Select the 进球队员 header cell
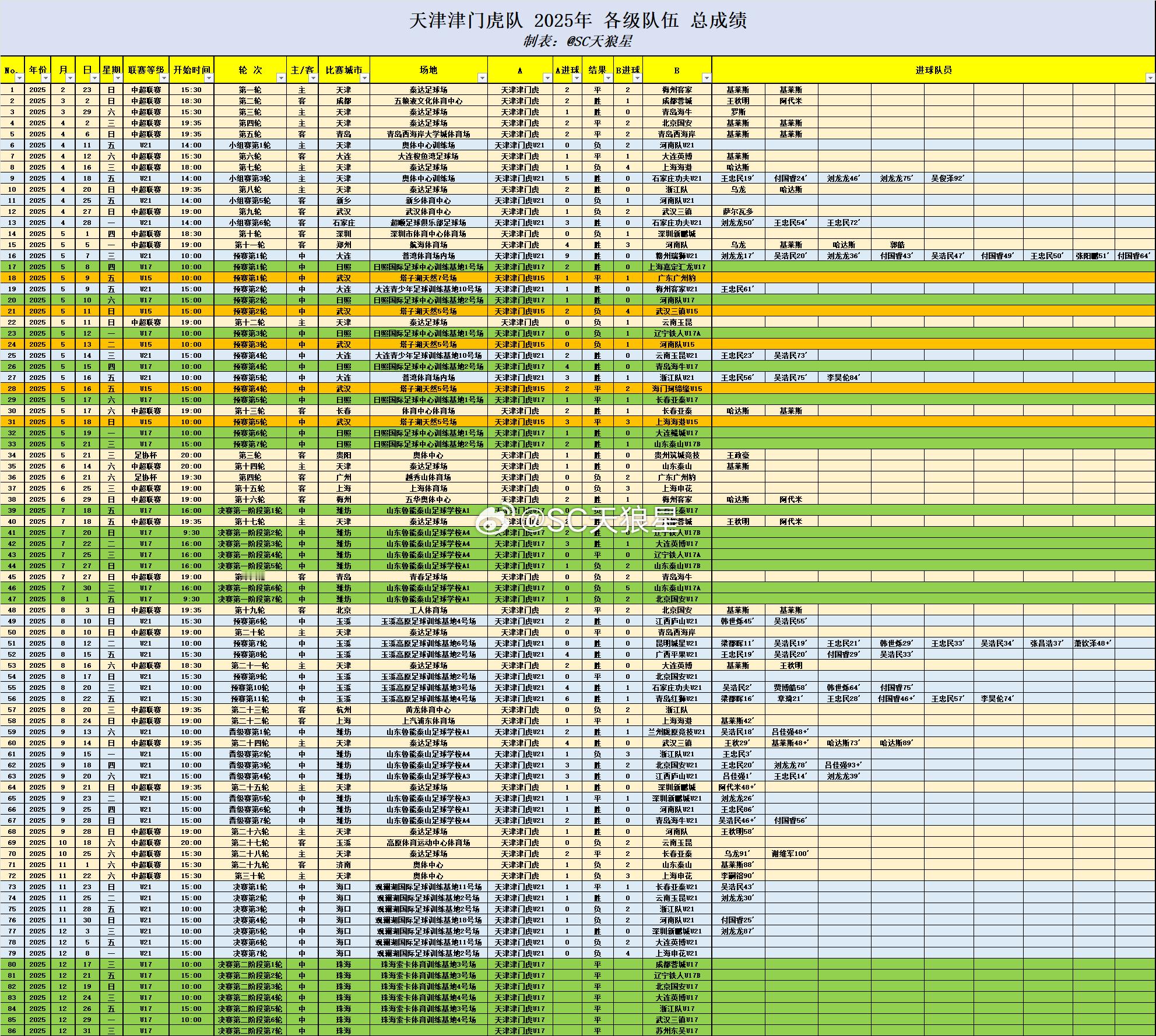Screen dimensions: 1156x1036 (x=933, y=70)
